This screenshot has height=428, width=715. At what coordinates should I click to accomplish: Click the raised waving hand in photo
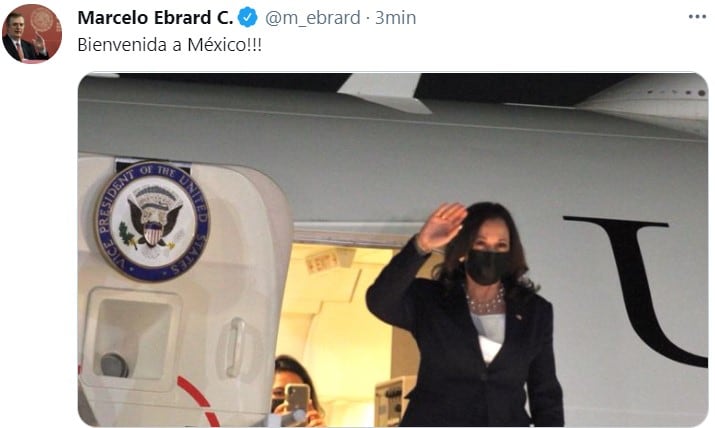point(441,227)
